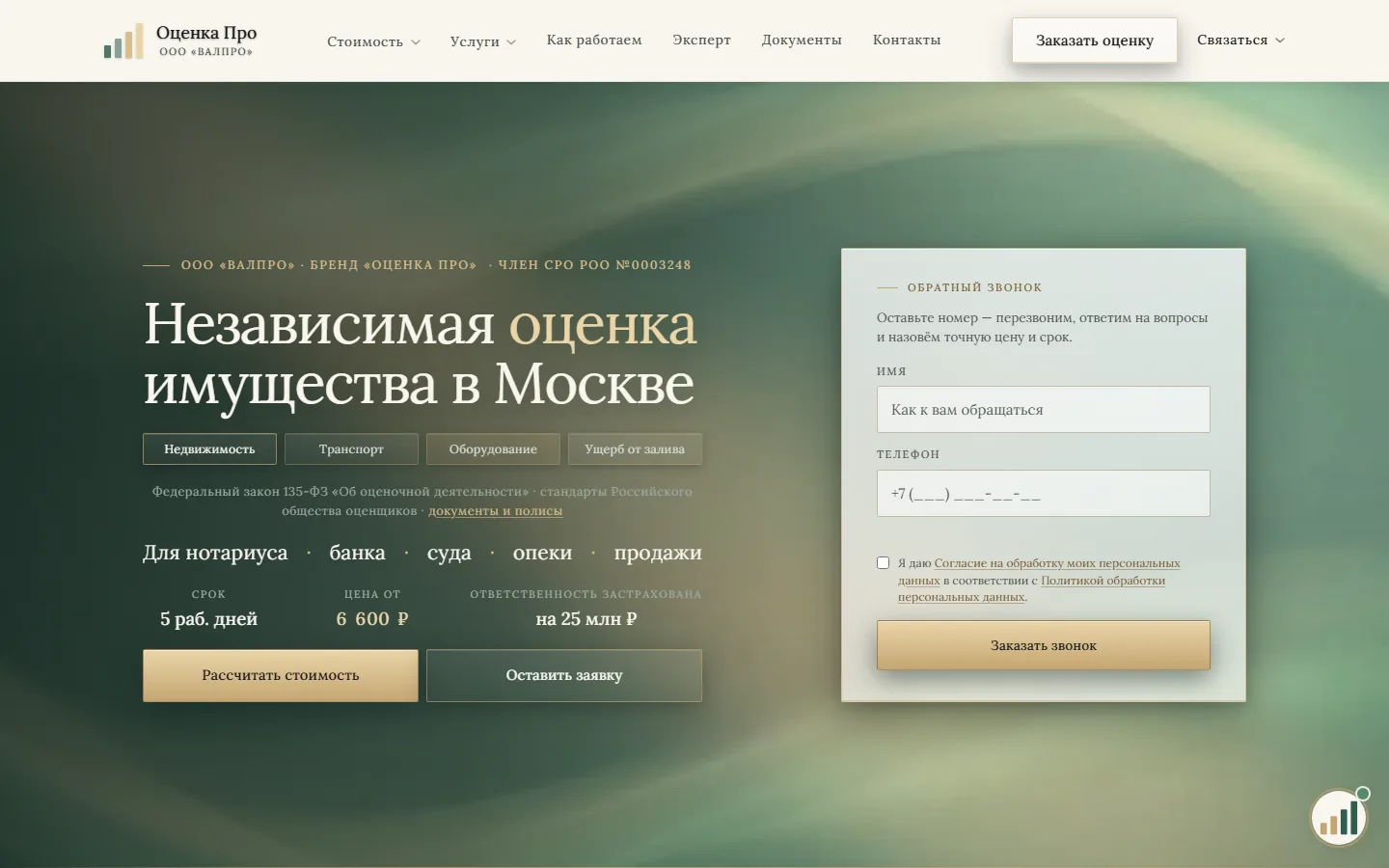Image resolution: width=1389 pixels, height=868 pixels.
Task: Click the 'Для нотариуса' text
Action: click(x=215, y=553)
